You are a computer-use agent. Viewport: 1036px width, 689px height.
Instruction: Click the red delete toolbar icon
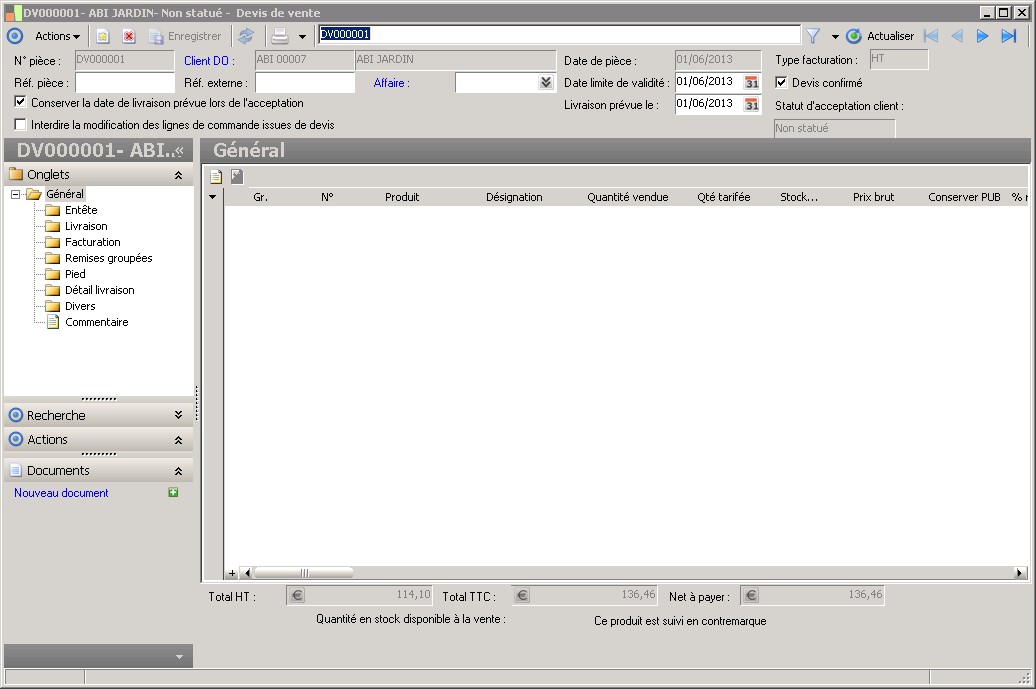tap(129, 36)
